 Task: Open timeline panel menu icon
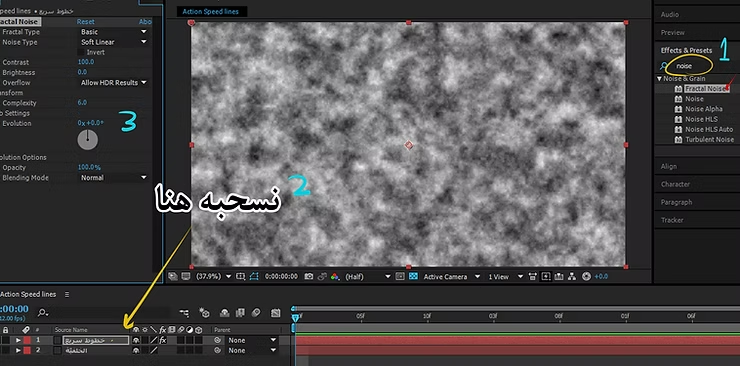click(67, 294)
